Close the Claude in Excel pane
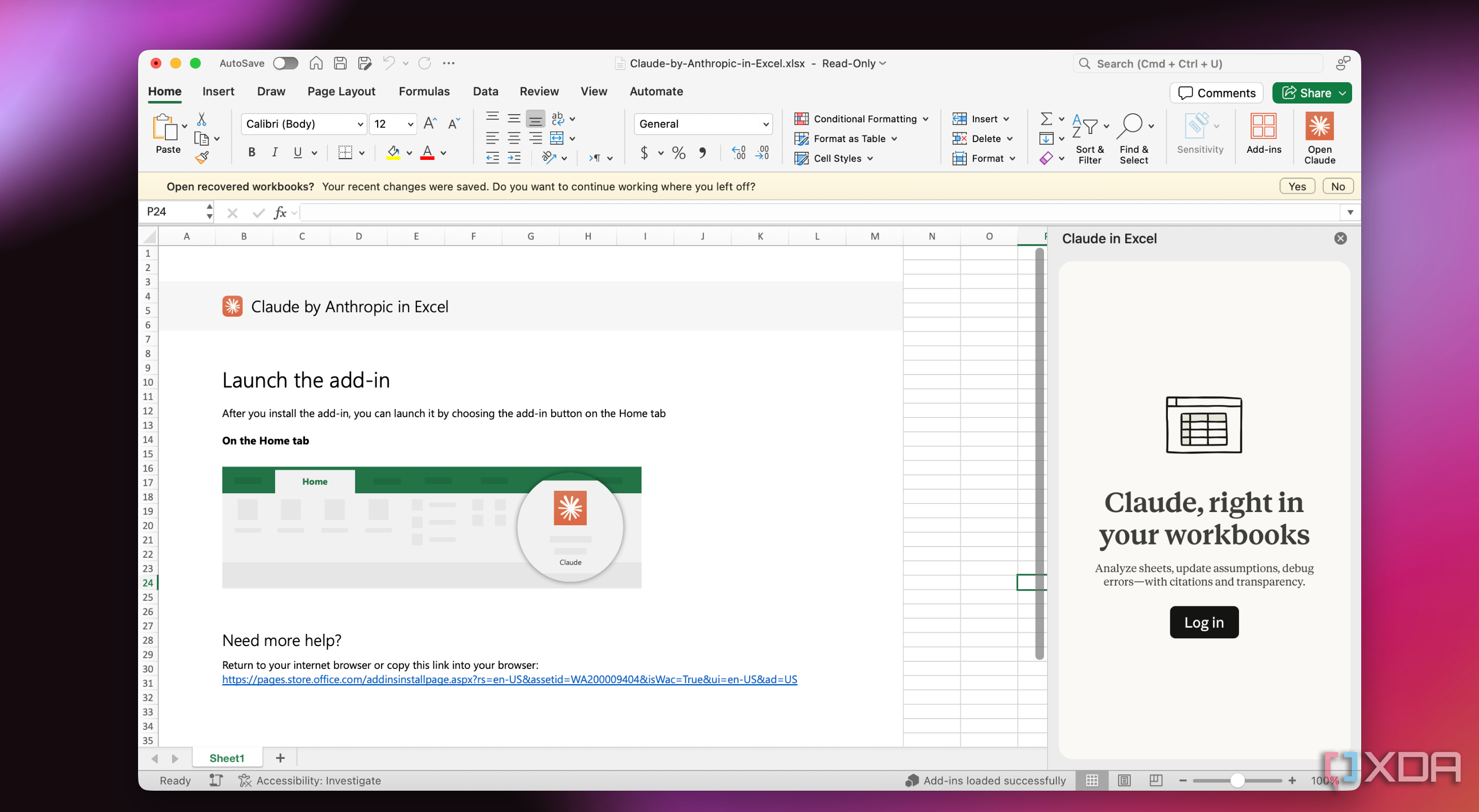Viewport: 1479px width, 812px height. pos(1340,239)
